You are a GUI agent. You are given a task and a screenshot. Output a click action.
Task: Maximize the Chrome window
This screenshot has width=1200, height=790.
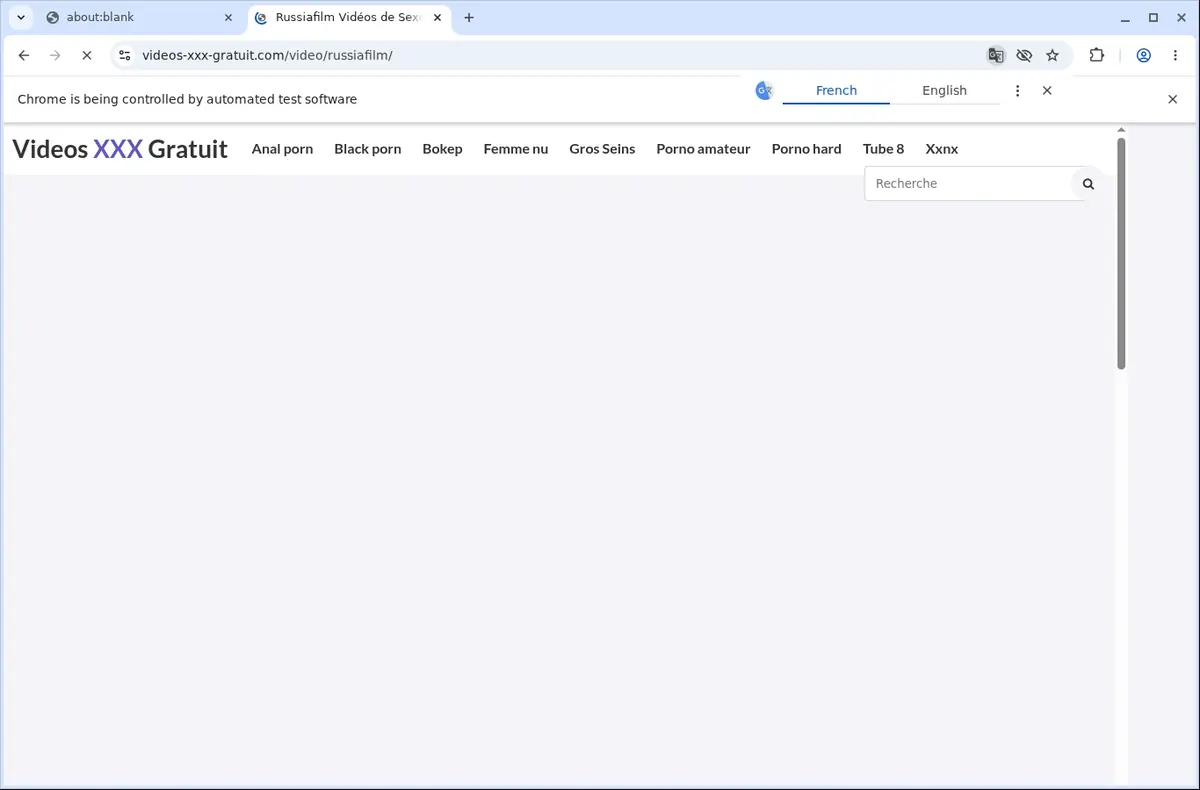(x=1153, y=17)
